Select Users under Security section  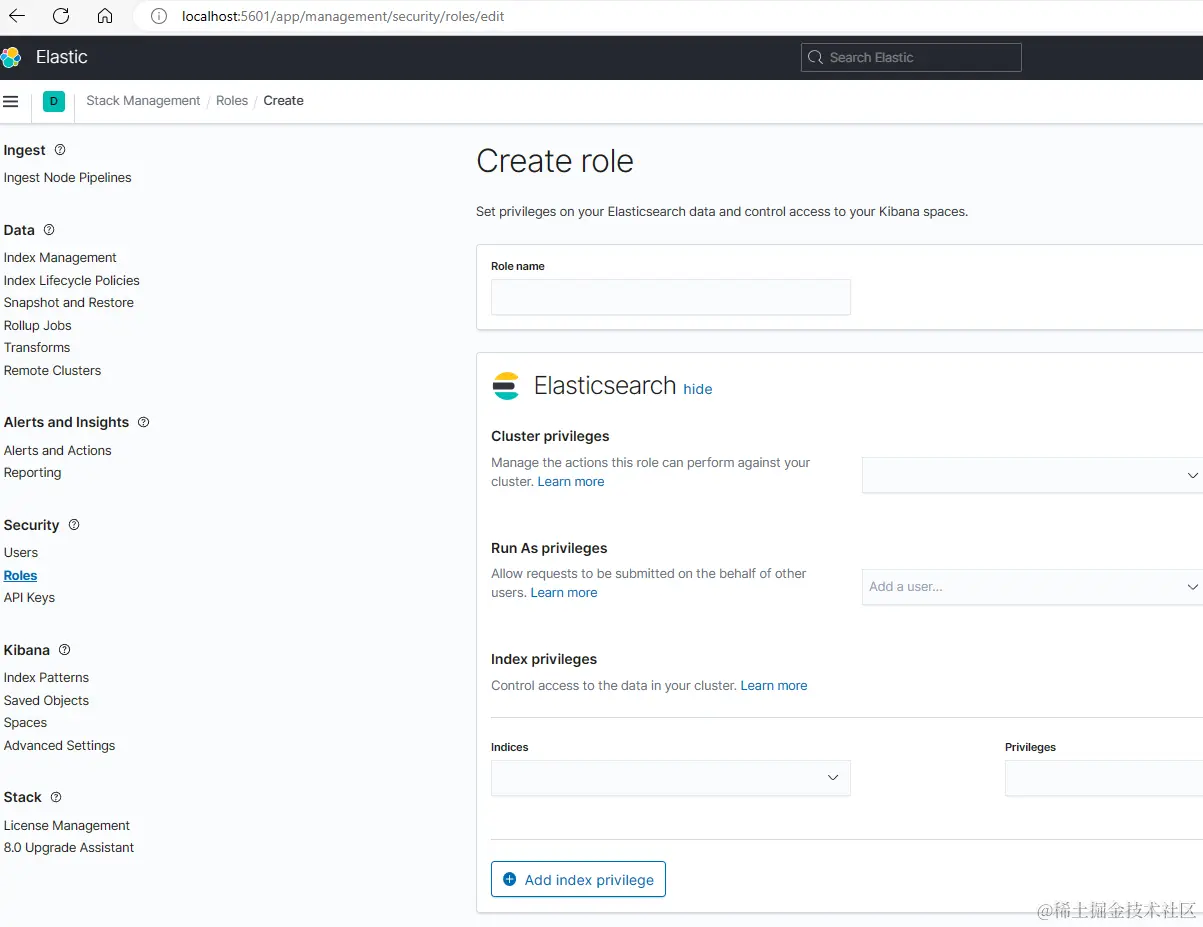[x=21, y=553]
